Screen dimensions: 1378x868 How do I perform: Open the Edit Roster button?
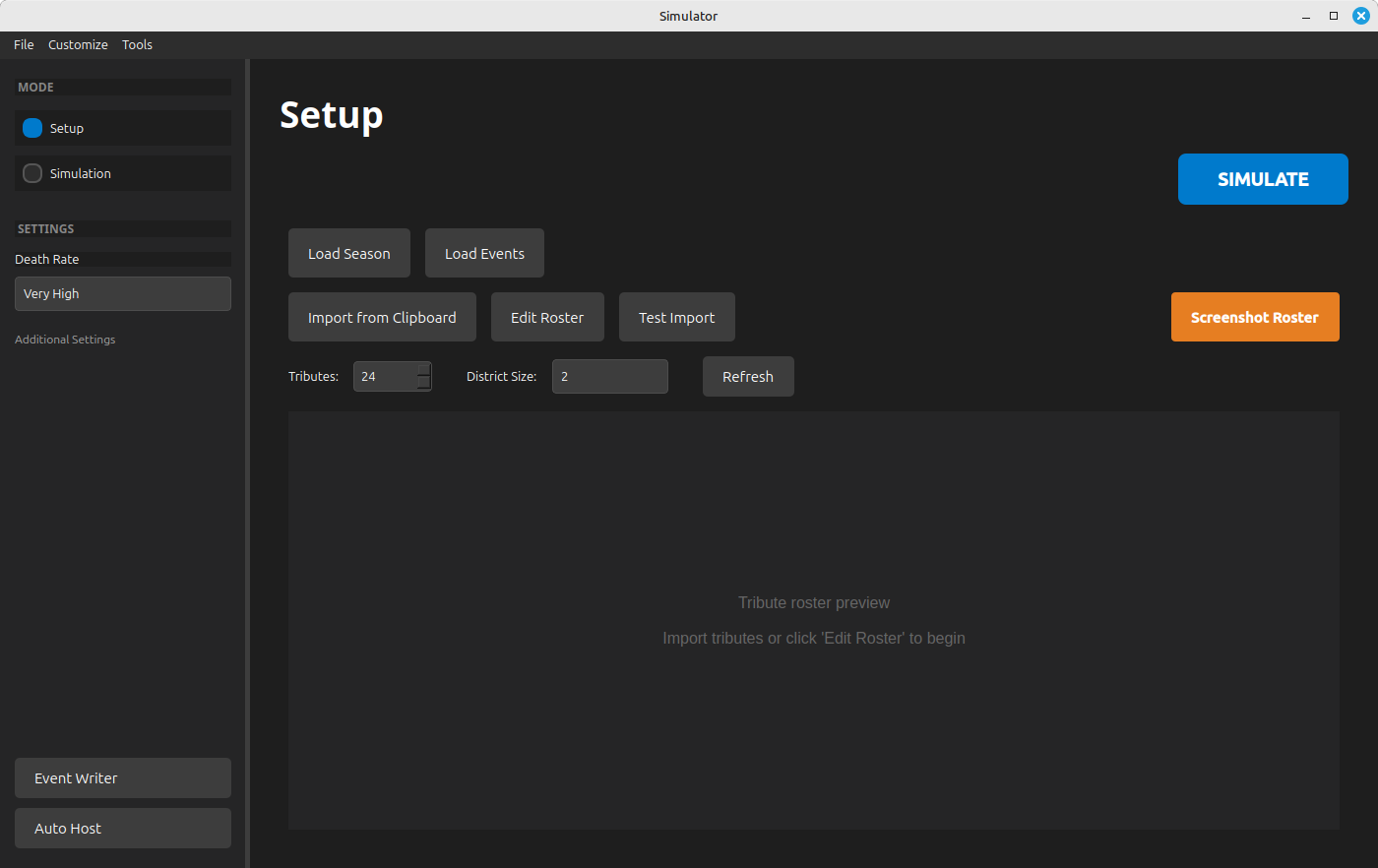click(x=547, y=318)
